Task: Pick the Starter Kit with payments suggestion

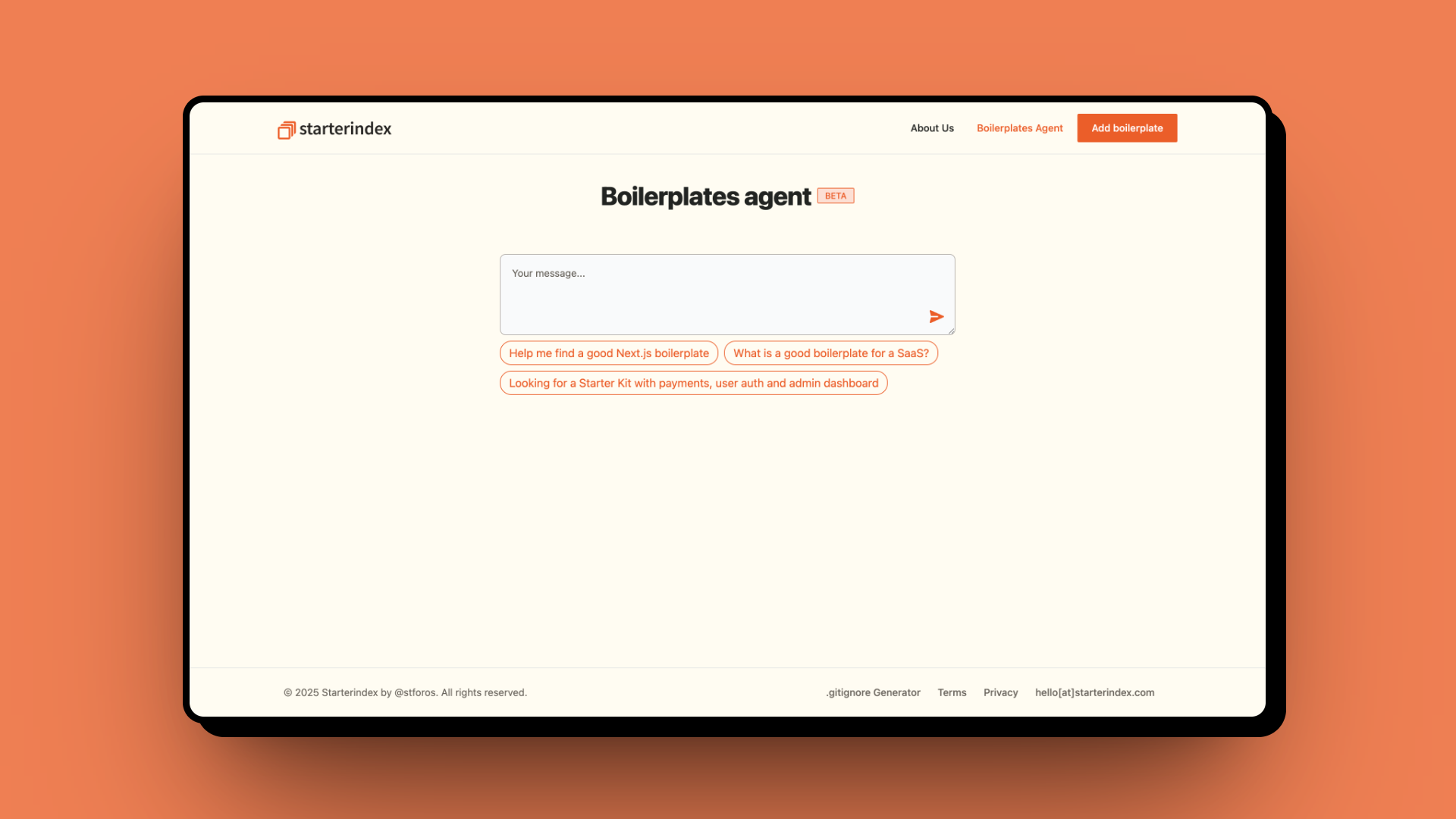Action: [693, 383]
